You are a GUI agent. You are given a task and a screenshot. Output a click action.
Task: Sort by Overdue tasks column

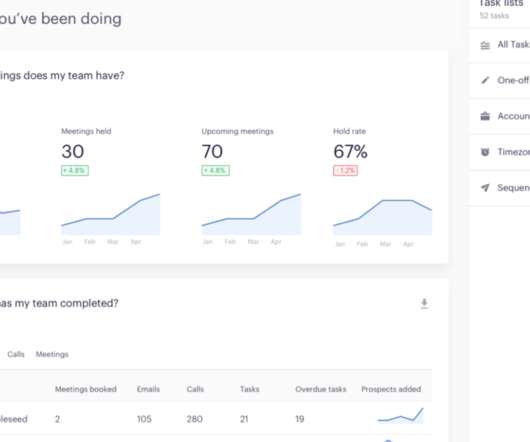point(321,389)
